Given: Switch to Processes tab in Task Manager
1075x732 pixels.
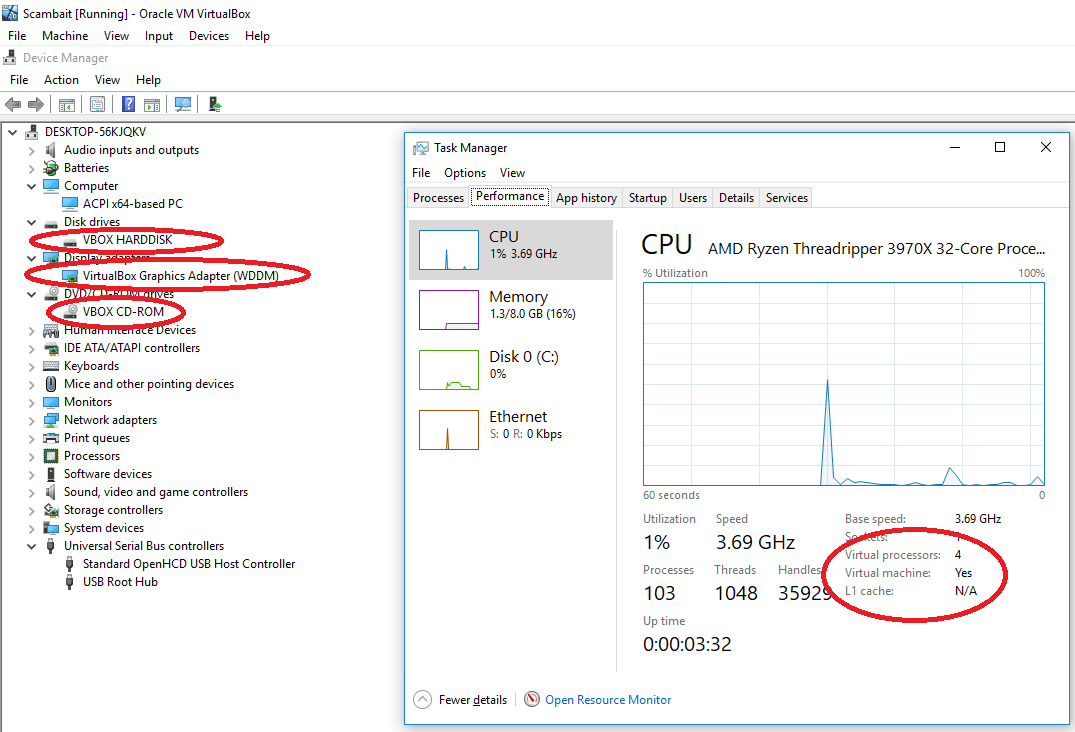Looking at the screenshot, I should coord(438,197).
